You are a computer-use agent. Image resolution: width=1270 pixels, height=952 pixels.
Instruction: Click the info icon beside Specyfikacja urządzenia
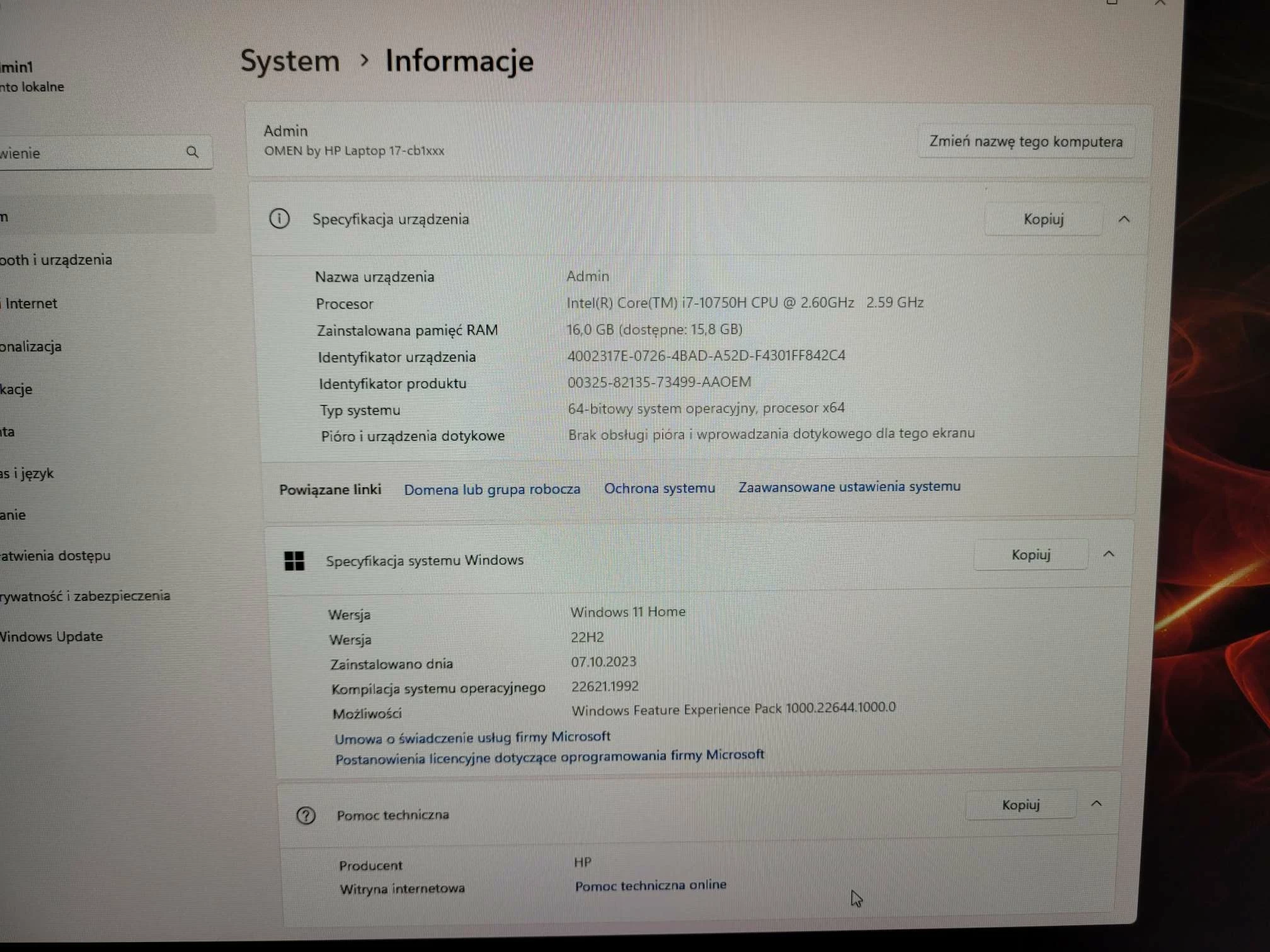point(280,219)
